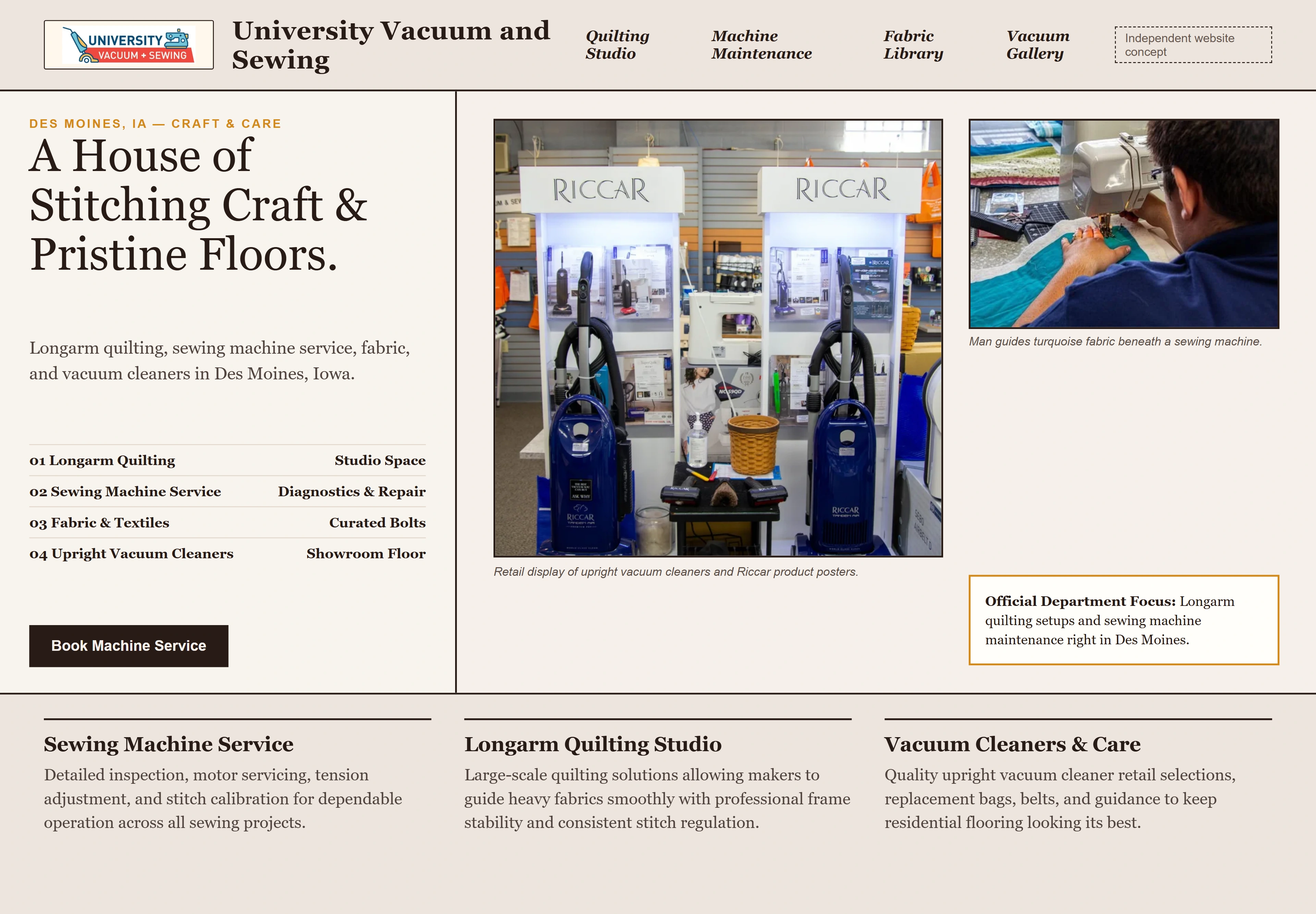This screenshot has width=1316, height=914.
Task: Click the quality upright vacuum retail description
Action: point(1060,798)
